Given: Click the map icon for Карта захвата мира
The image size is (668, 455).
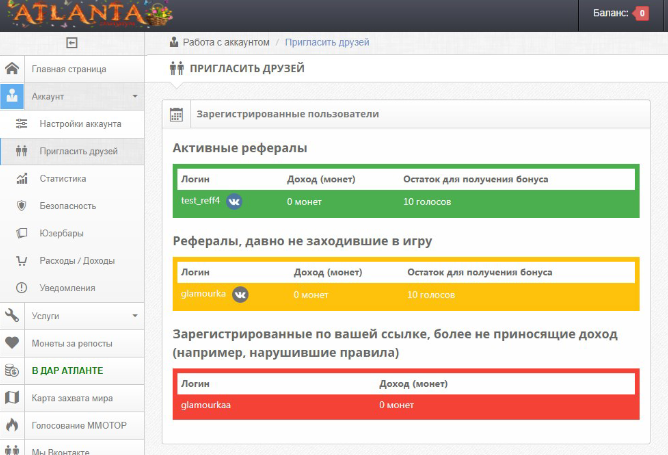Looking at the screenshot, I should click(x=12, y=397).
